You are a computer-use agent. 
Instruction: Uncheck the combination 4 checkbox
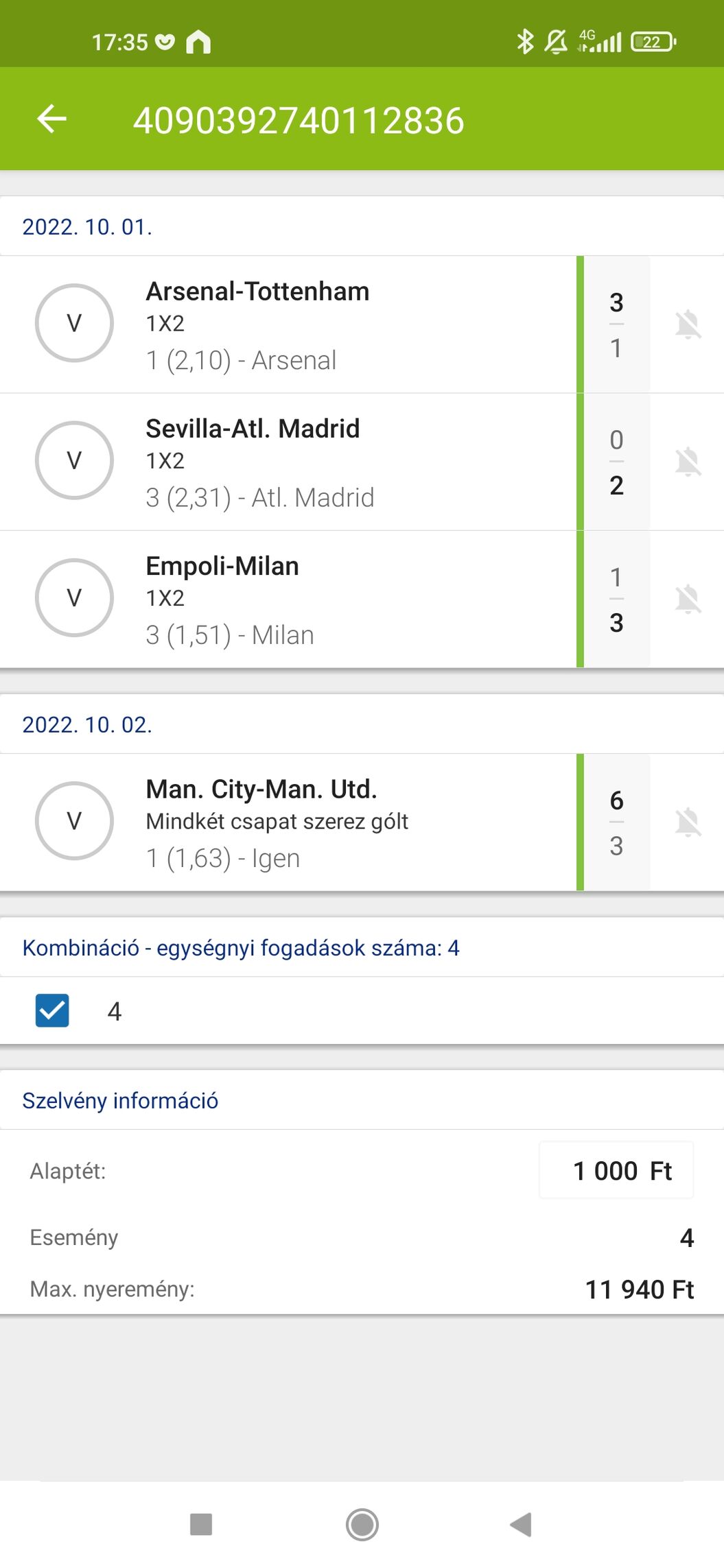(x=52, y=1010)
